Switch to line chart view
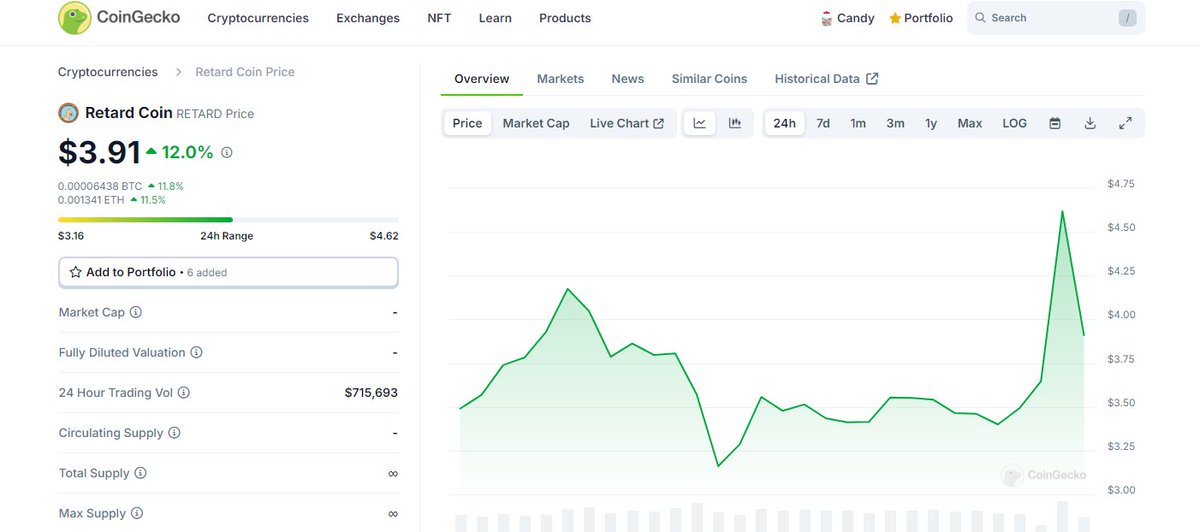 coord(700,123)
